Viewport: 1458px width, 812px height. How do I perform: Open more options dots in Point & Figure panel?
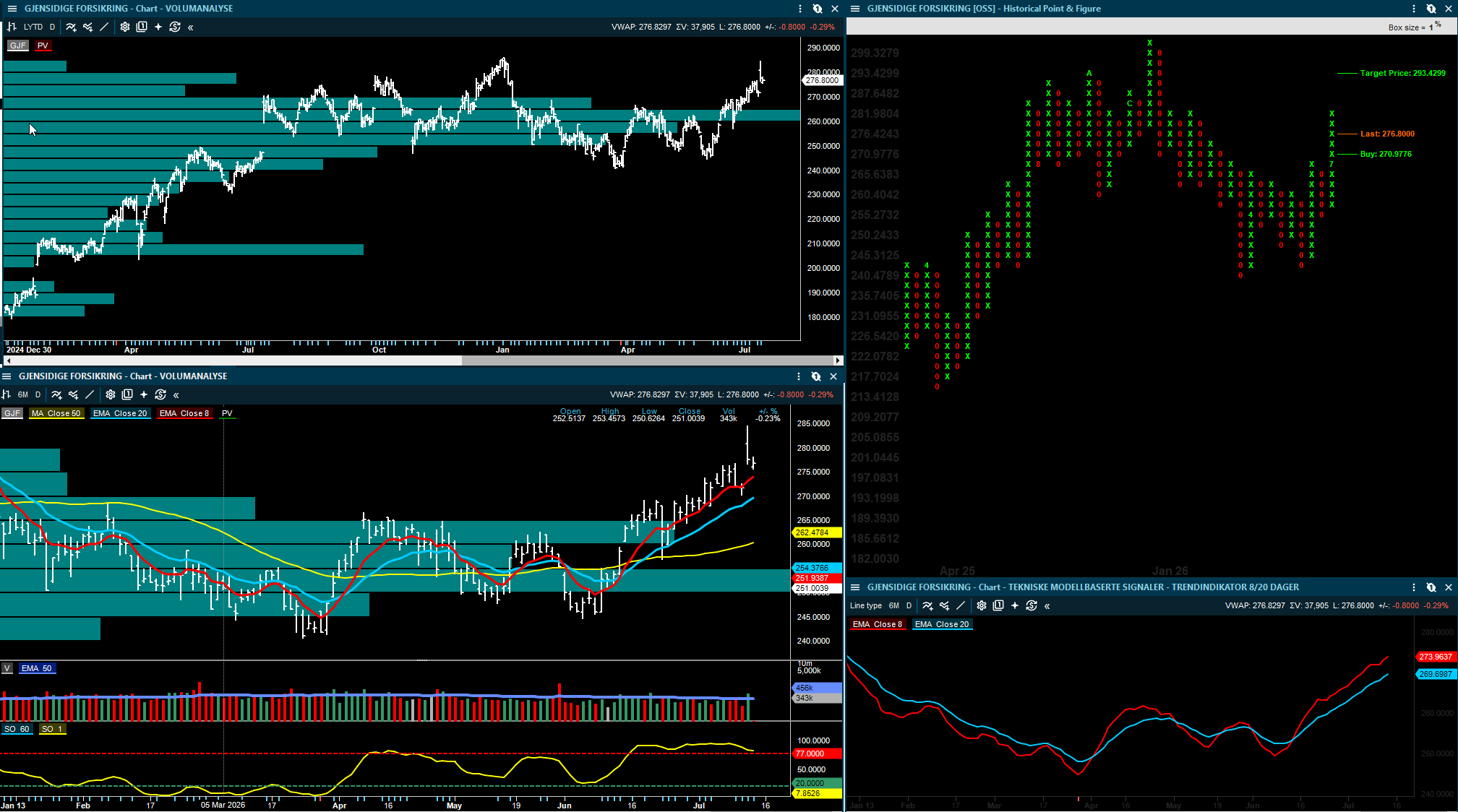click(1414, 9)
